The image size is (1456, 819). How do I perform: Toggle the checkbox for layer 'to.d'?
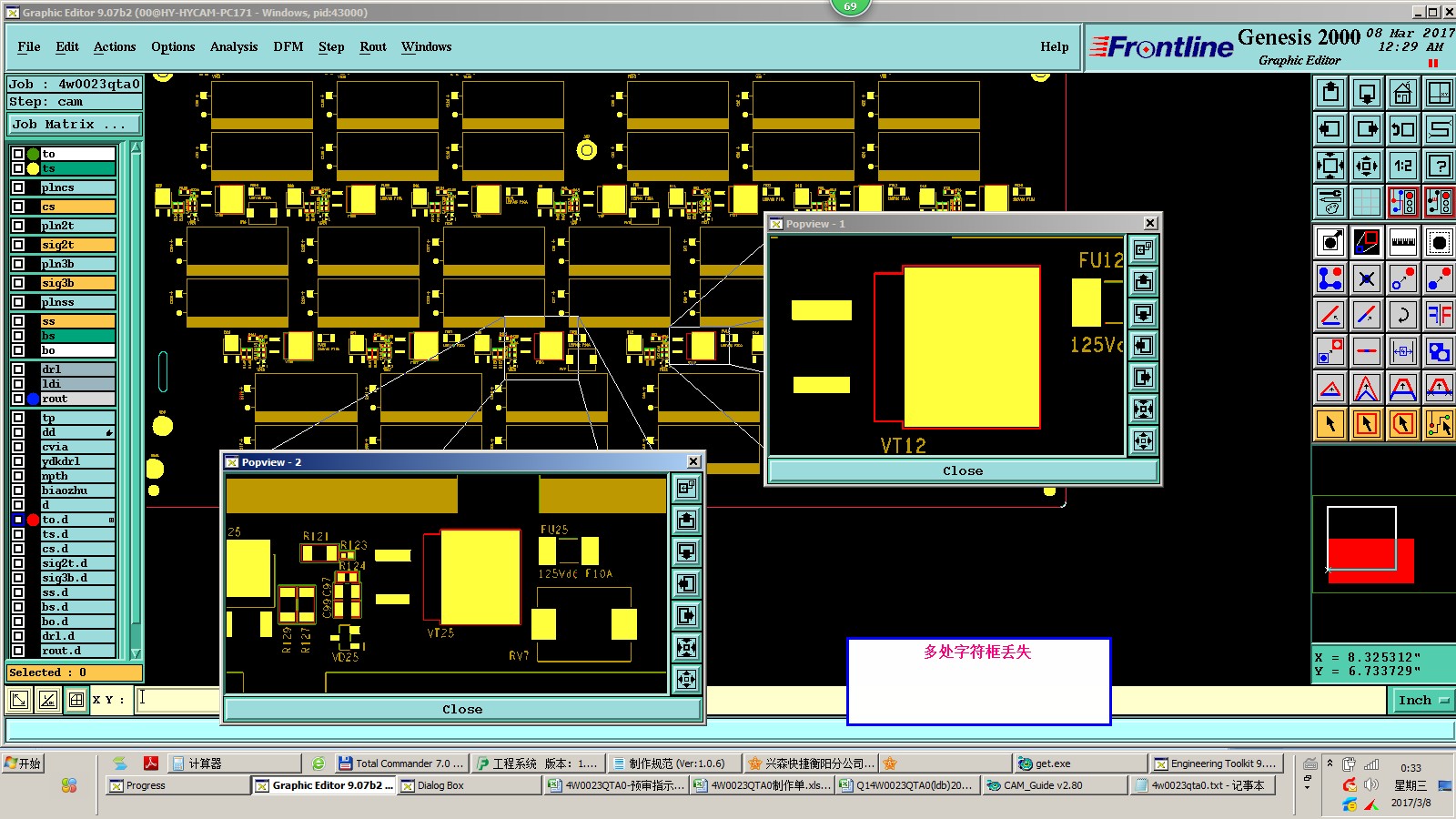click(18, 520)
